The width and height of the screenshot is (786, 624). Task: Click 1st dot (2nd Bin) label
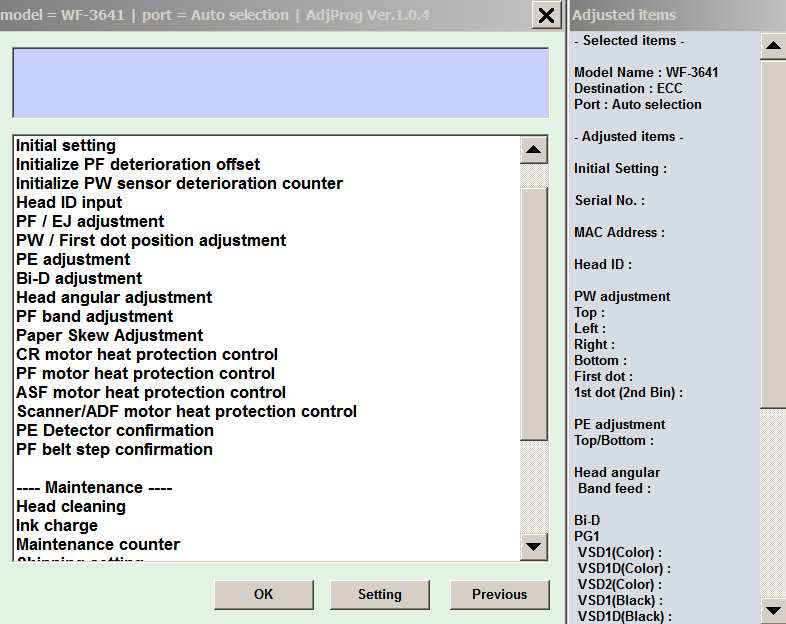pos(629,392)
